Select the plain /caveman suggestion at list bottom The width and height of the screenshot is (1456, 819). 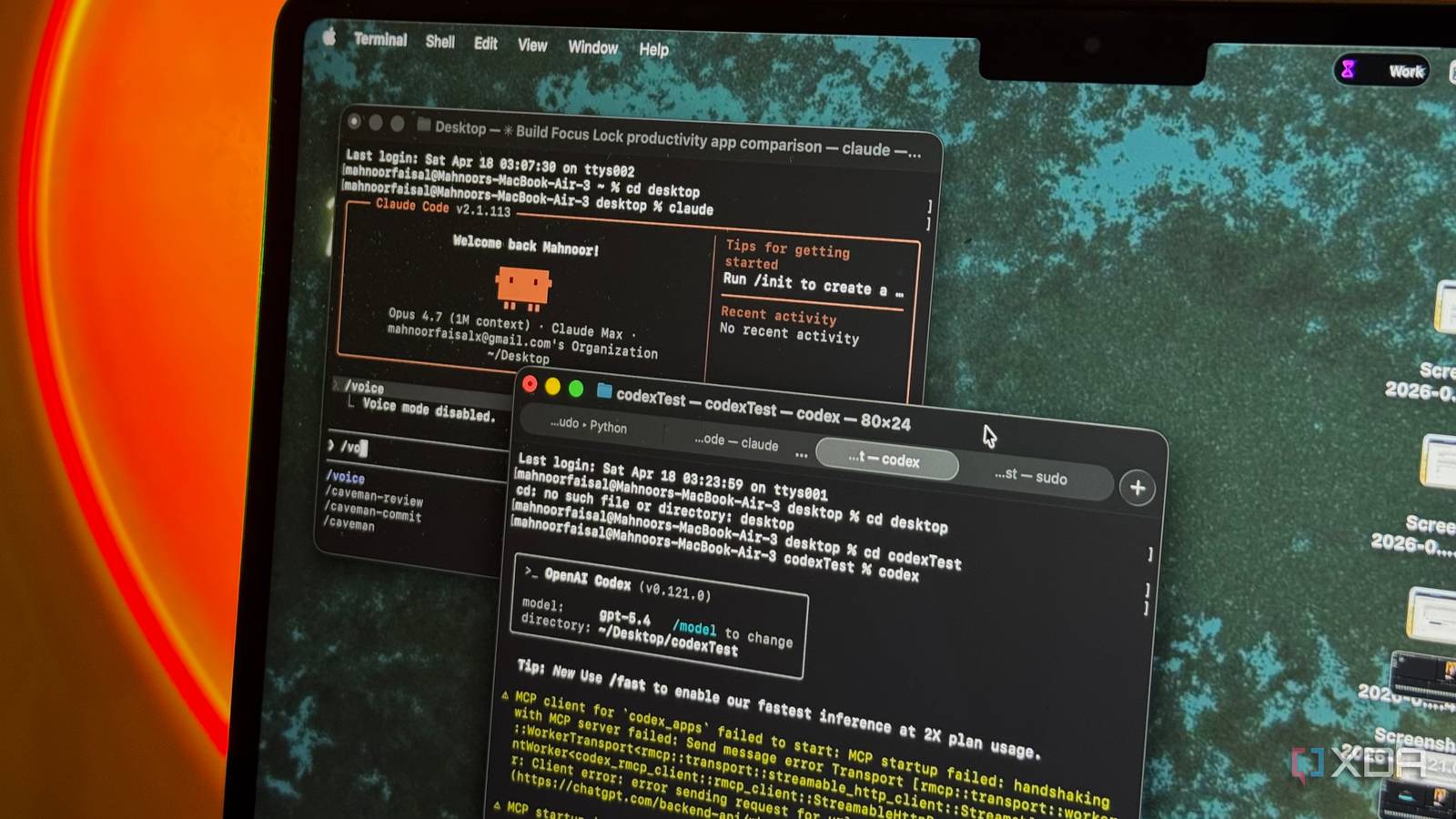pos(349,523)
